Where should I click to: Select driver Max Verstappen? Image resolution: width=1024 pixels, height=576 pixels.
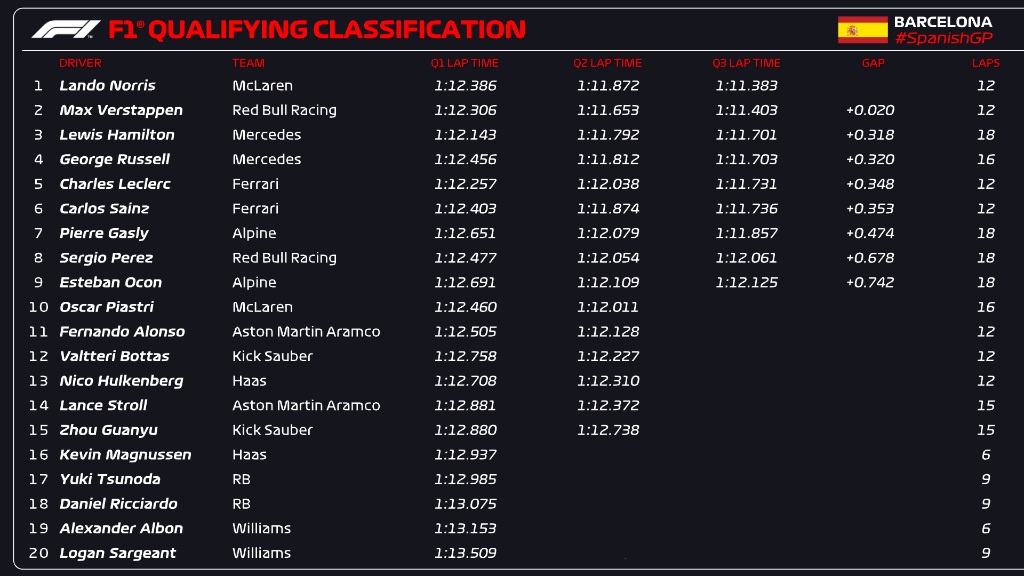[x=121, y=110]
